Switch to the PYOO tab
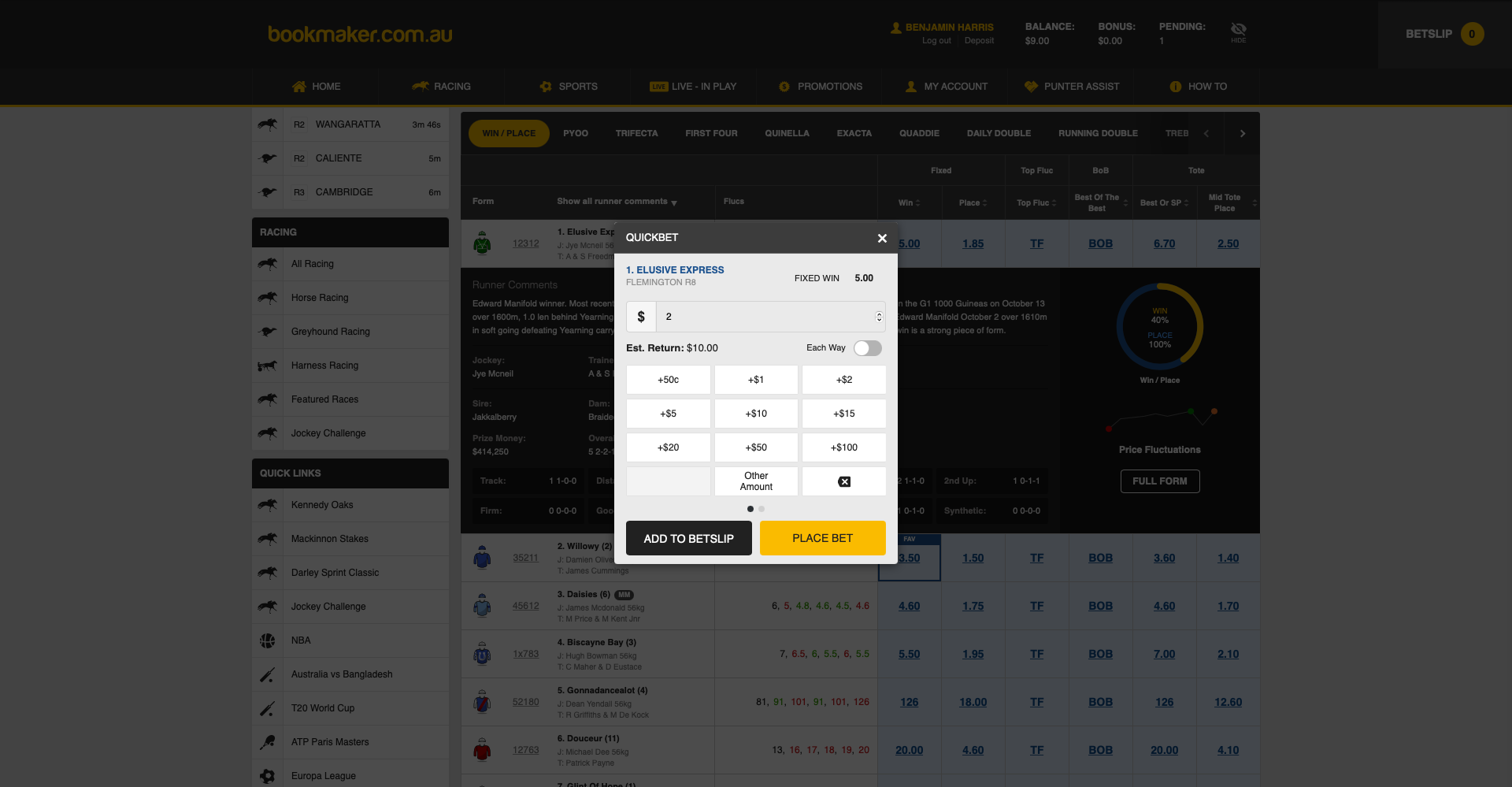 576,133
